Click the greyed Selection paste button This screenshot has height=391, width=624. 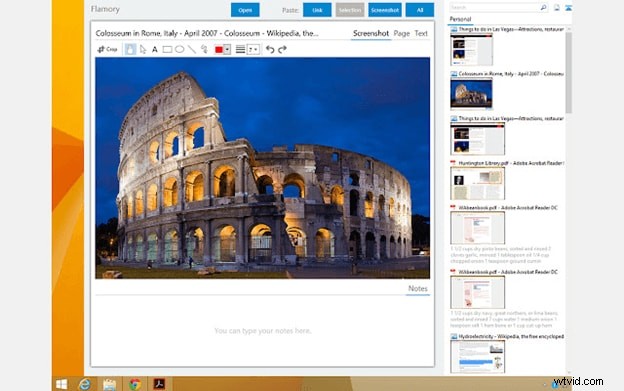pyautogui.click(x=350, y=10)
